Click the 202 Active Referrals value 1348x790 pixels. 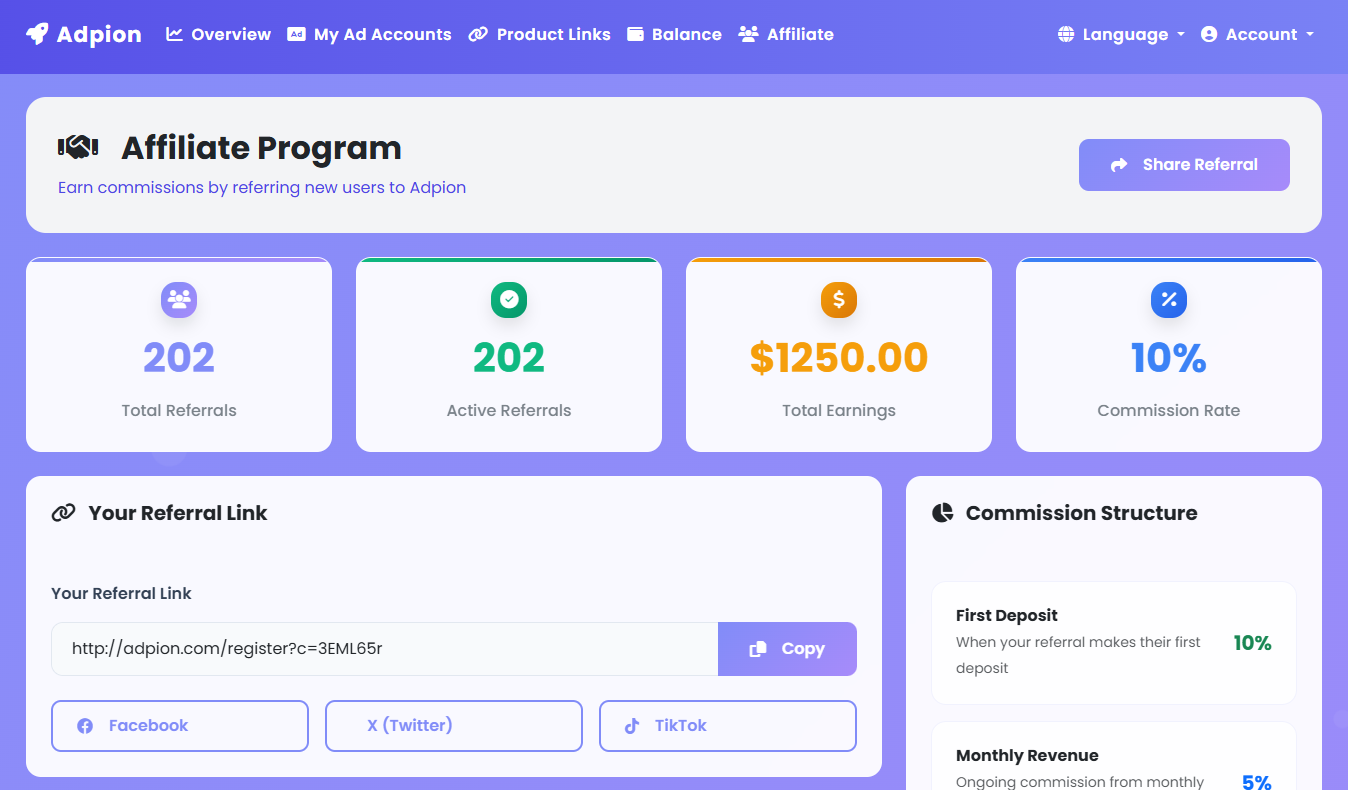point(509,357)
